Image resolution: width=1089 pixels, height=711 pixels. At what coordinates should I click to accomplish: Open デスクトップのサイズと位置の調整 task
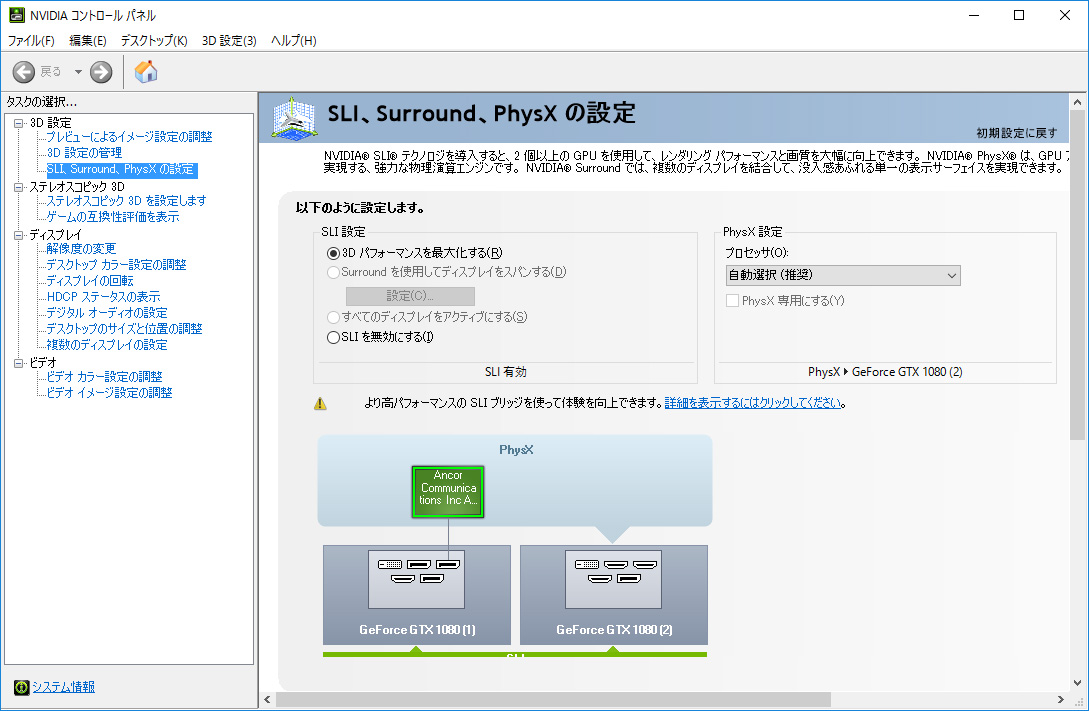click(x=124, y=328)
